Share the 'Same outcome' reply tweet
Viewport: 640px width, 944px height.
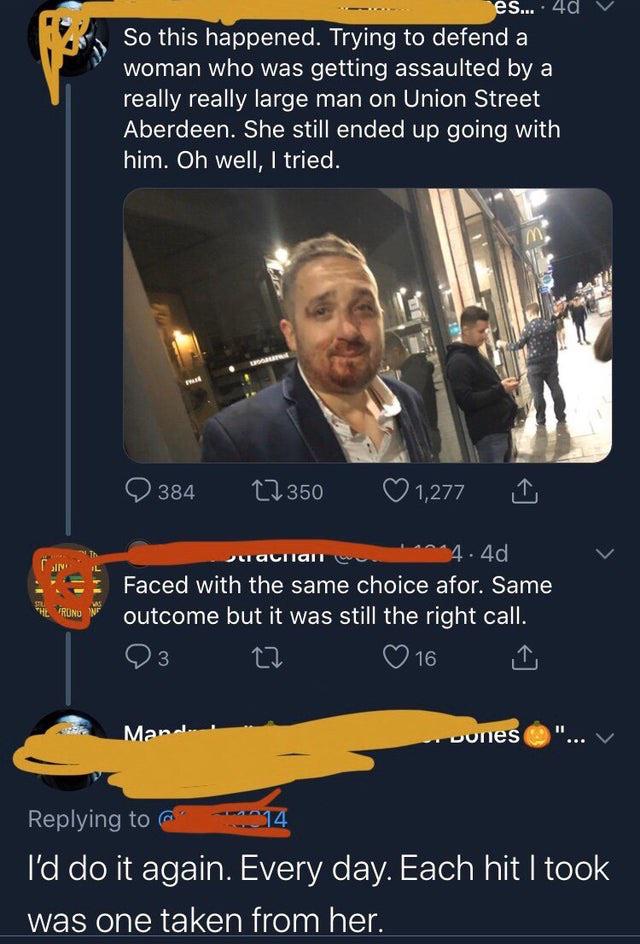(524, 657)
